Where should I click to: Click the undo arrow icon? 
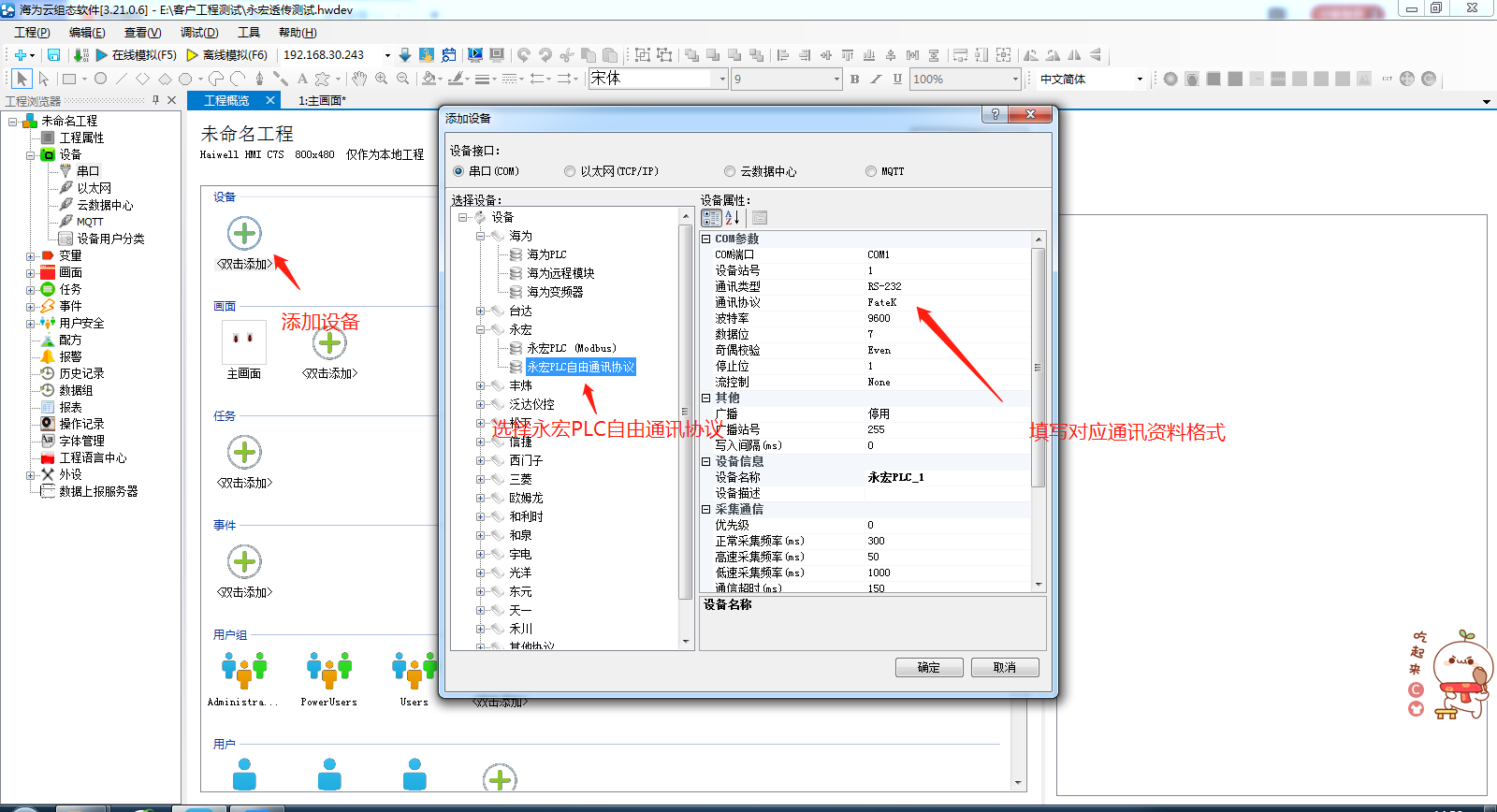click(524, 55)
